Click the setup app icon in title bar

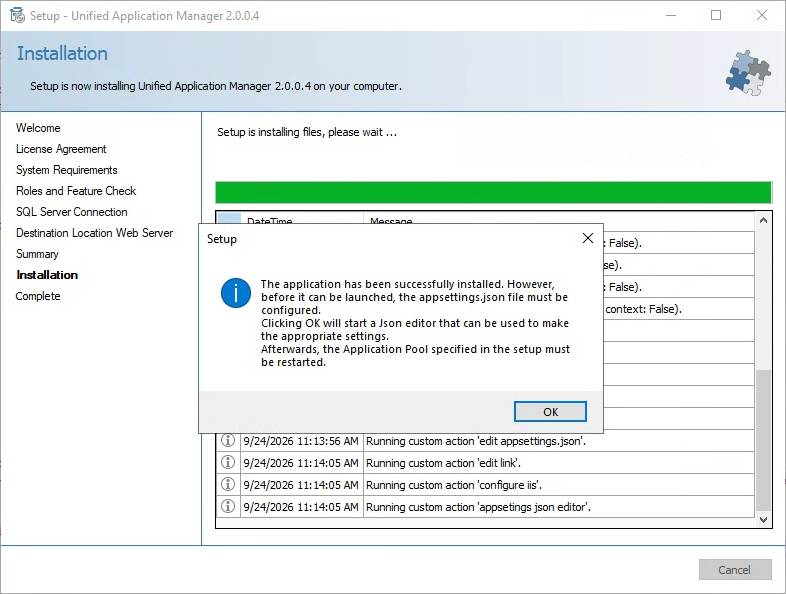click(17, 16)
